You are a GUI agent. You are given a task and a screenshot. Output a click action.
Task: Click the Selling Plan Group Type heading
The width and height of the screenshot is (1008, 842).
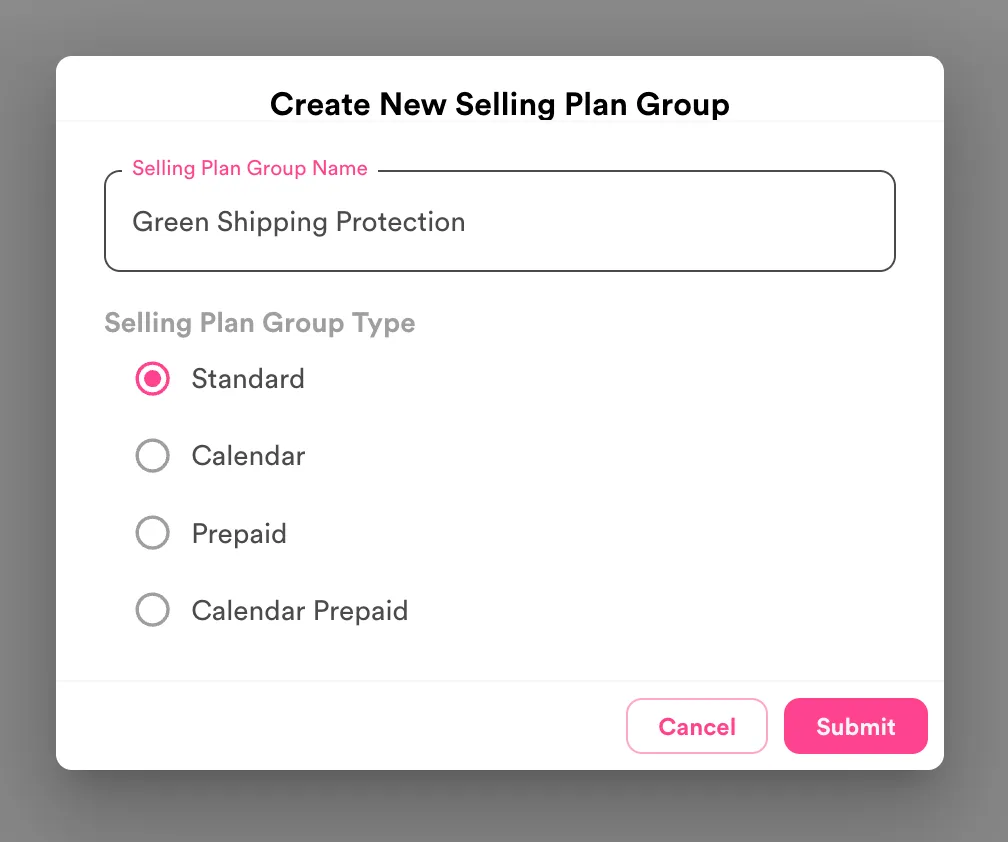pyautogui.click(x=260, y=323)
